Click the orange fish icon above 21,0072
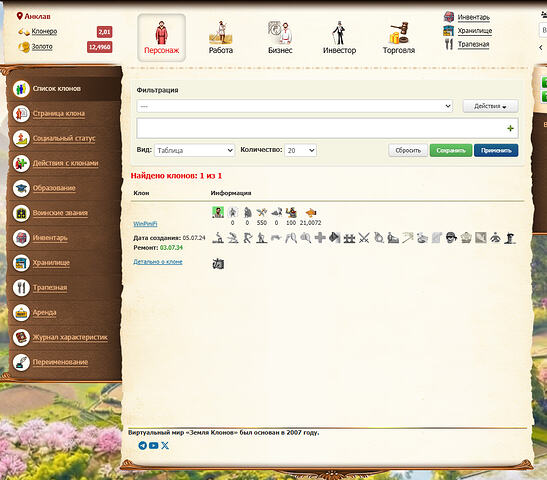Viewport: 547px width, 480px height. click(x=310, y=212)
